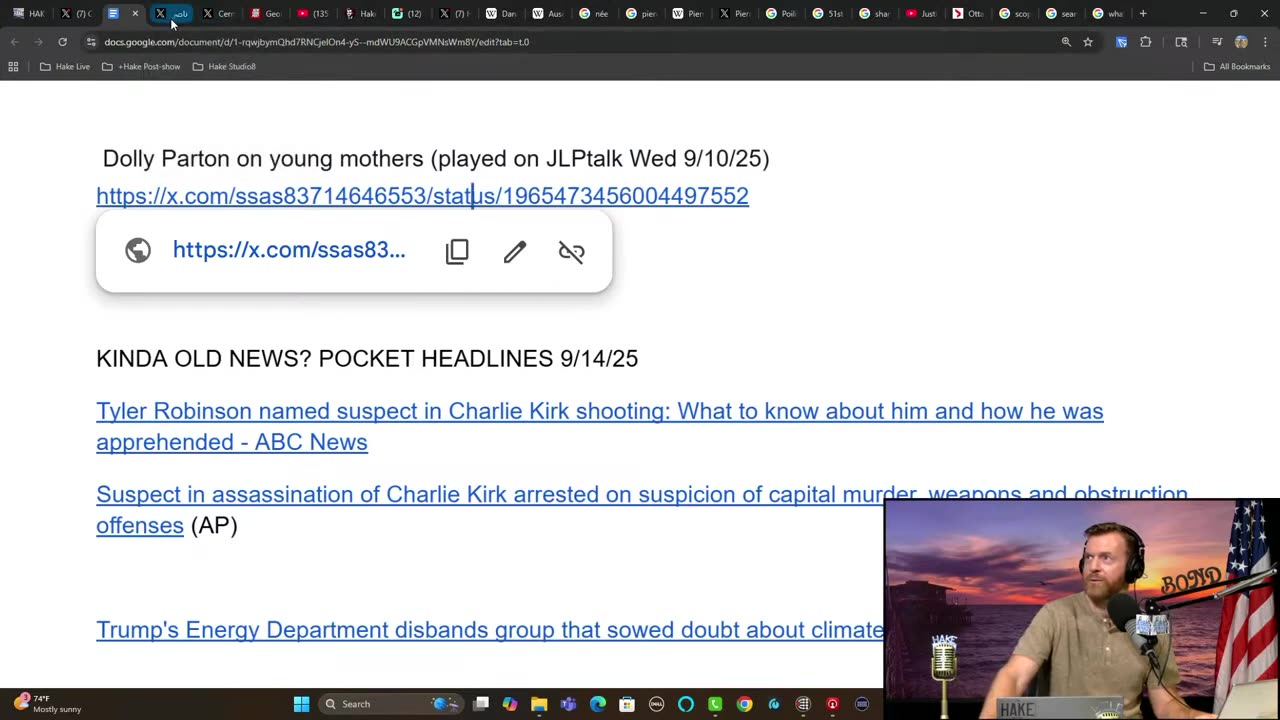Open the shortened x.com link in preview popup
Viewport: 1280px width, 720px height.
(289, 250)
